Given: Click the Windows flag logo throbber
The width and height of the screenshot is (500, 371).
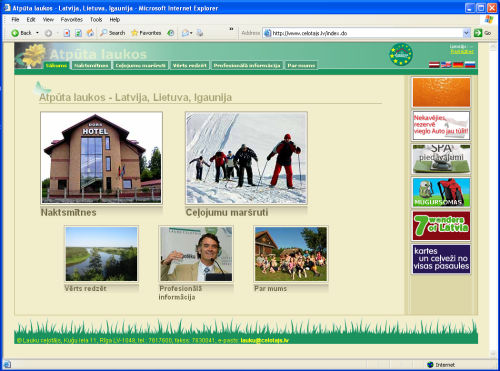Looking at the screenshot, I should tap(489, 19).
